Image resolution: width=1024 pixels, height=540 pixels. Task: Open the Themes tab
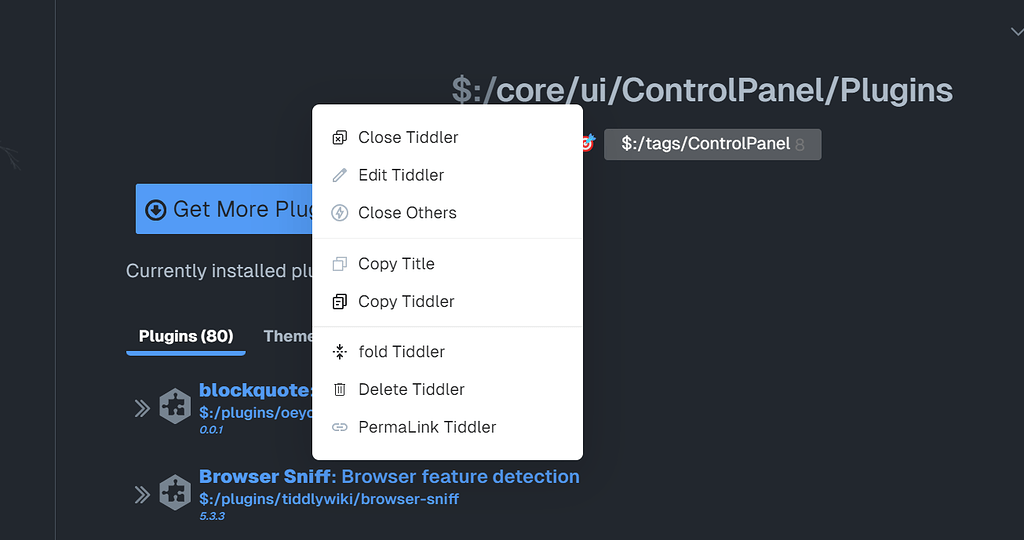pos(287,336)
